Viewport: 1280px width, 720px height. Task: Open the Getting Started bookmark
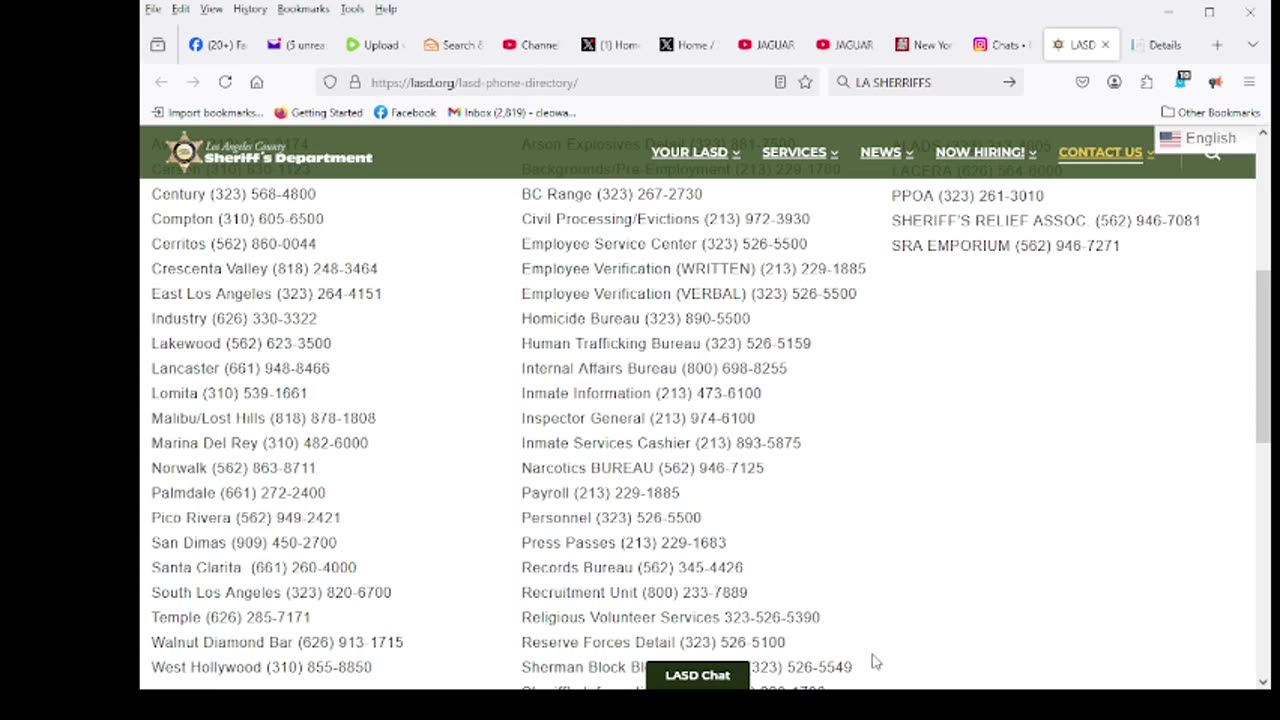click(318, 112)
